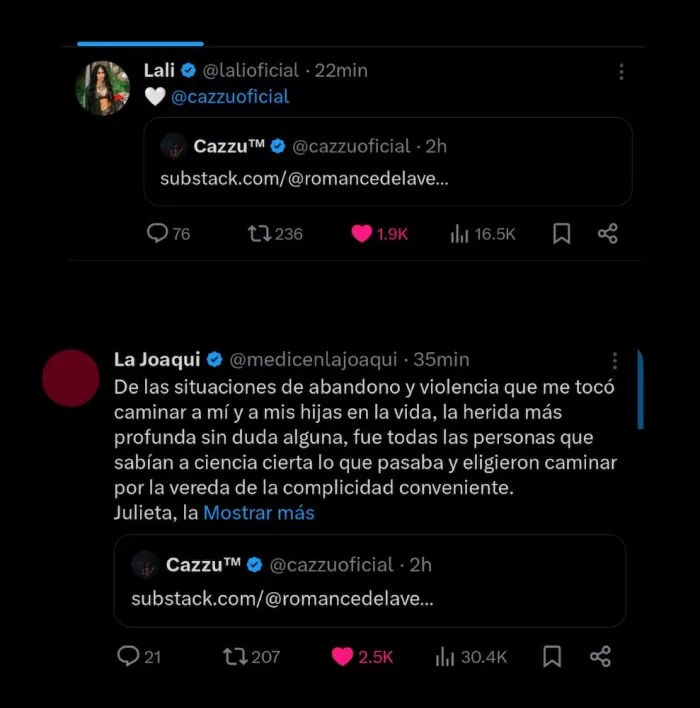The image size is (700, 708).
Task: Open Lali's profile picture
Action: pos(103,89)
